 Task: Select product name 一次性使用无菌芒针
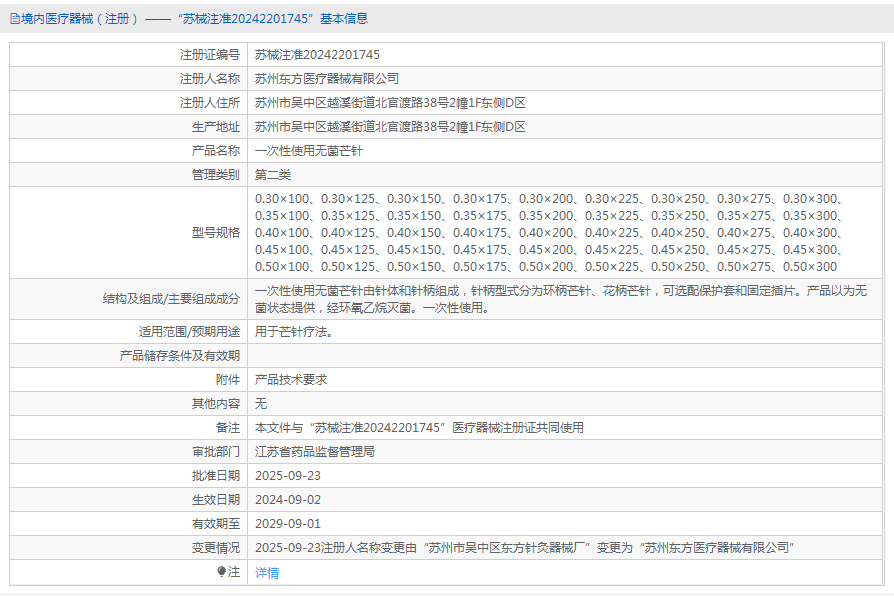coord(308,151)
